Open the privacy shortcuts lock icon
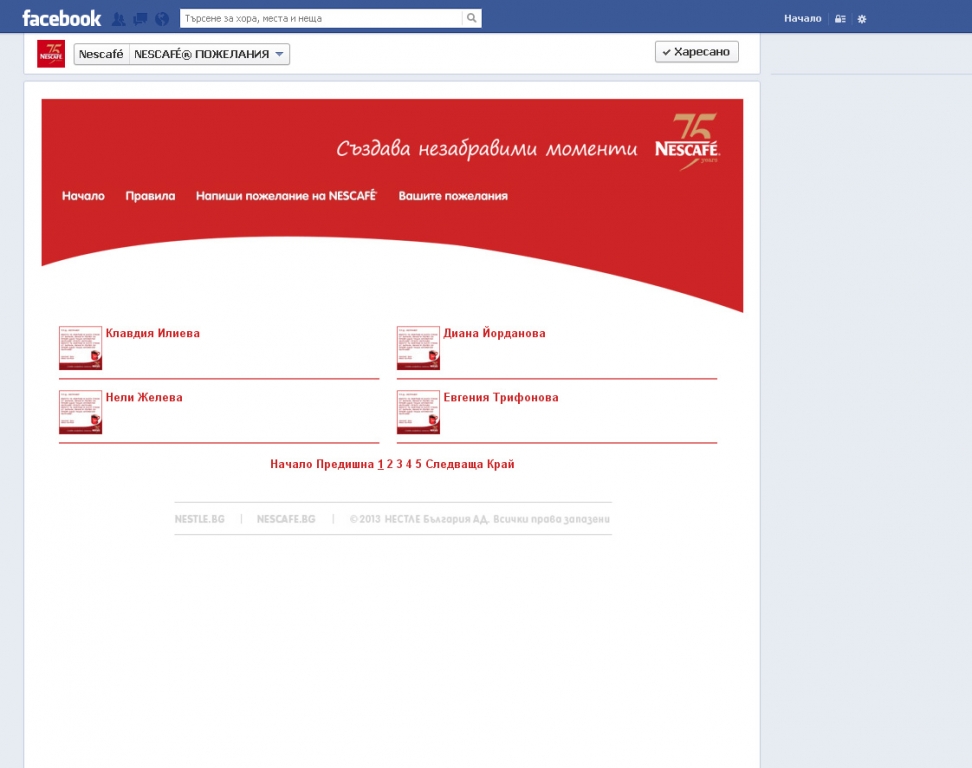972x768 pixels. (x=840, y=19)
